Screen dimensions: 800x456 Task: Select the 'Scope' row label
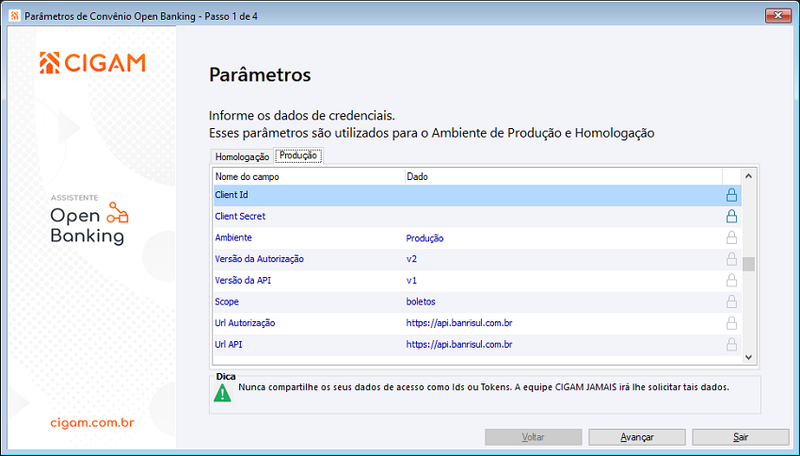point(227,302)
